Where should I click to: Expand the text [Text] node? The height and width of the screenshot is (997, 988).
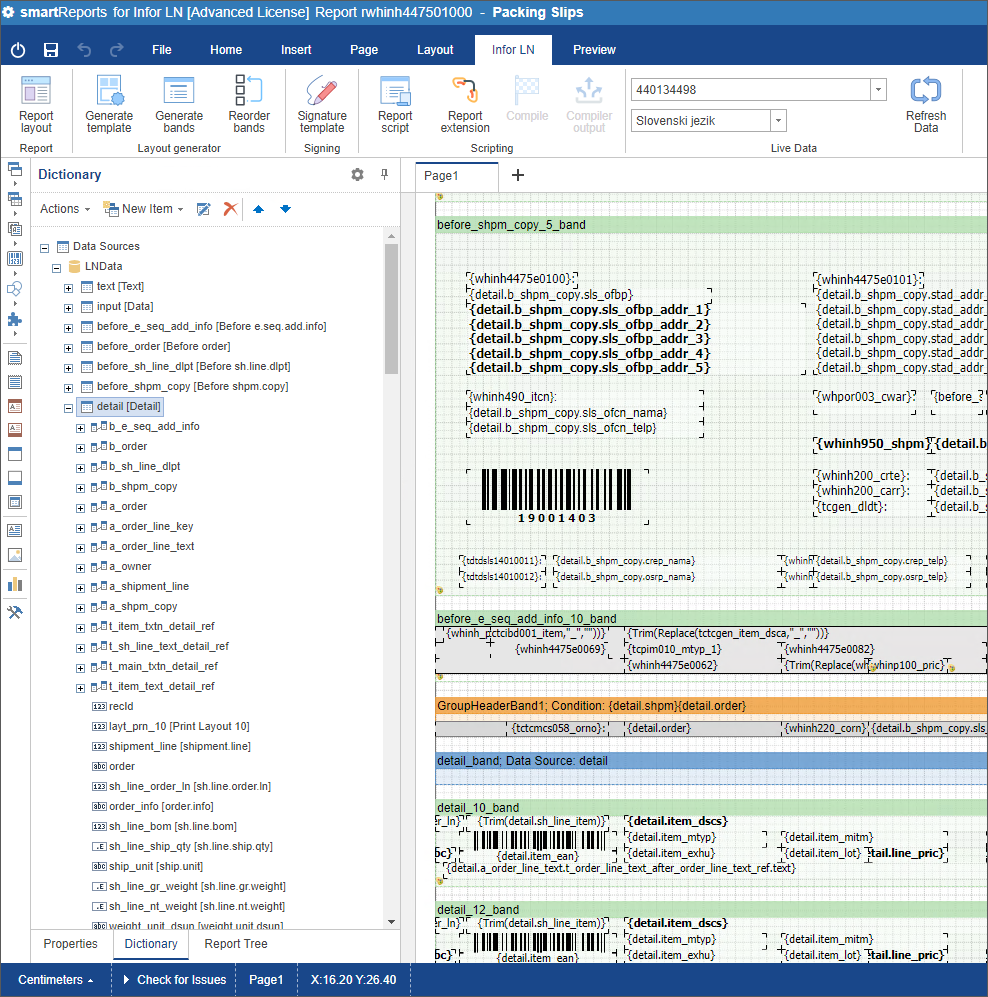69,287
